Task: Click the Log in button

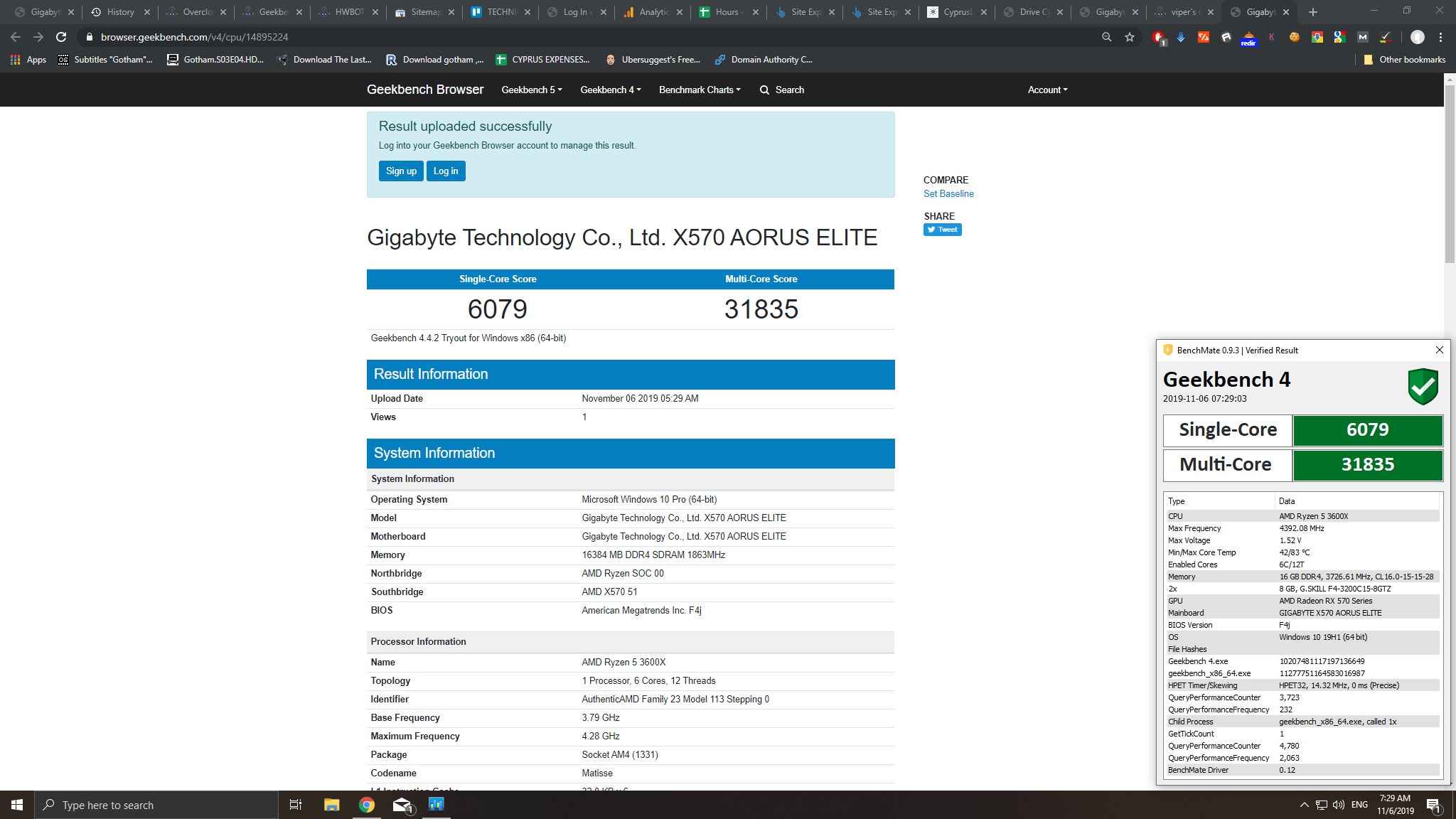Action: pyautogui.click(x=446, y=171)
